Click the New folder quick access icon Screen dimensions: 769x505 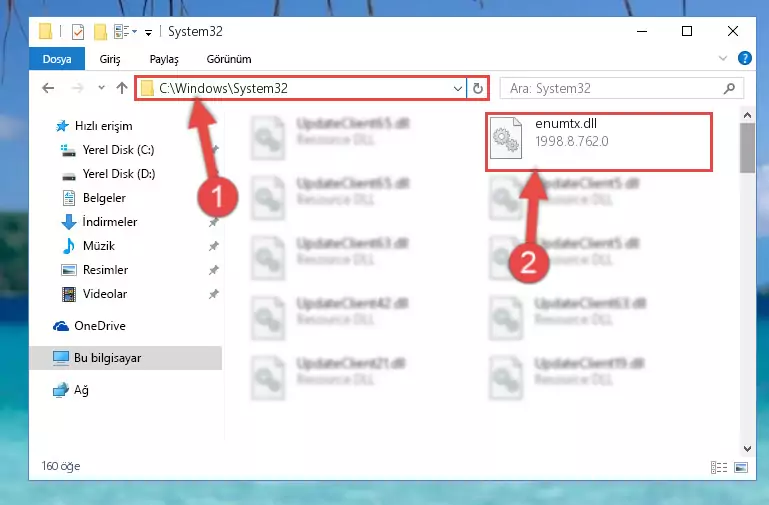point(100,32)
